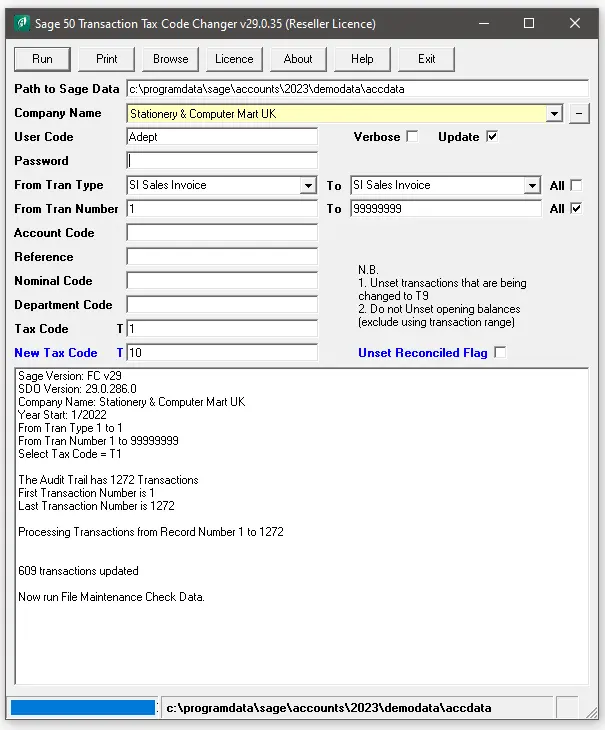Click the From Tran Number field
605x730 pixels.
tap(222, 209)
